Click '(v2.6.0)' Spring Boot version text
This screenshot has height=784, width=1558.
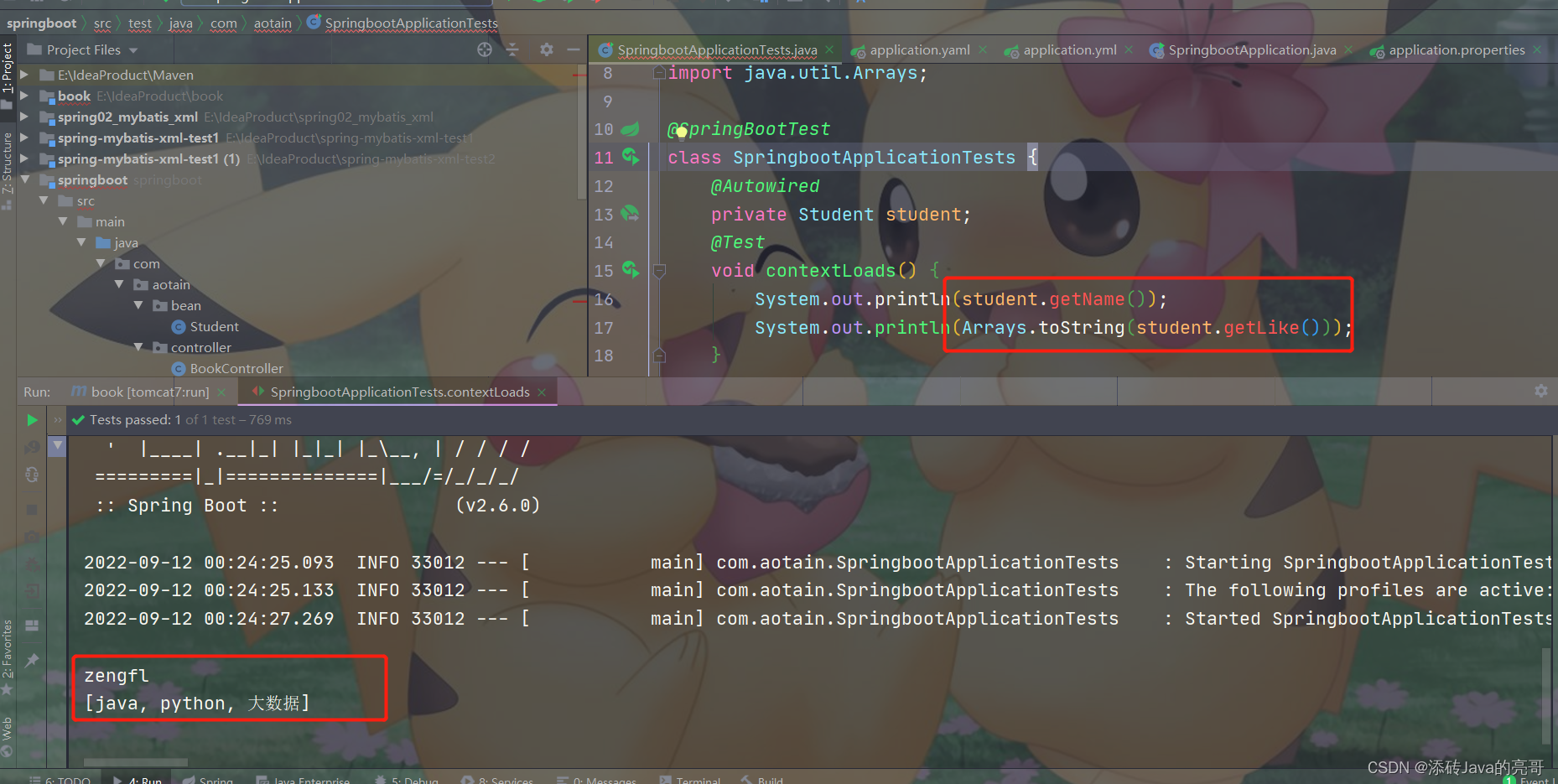[497, 505]
